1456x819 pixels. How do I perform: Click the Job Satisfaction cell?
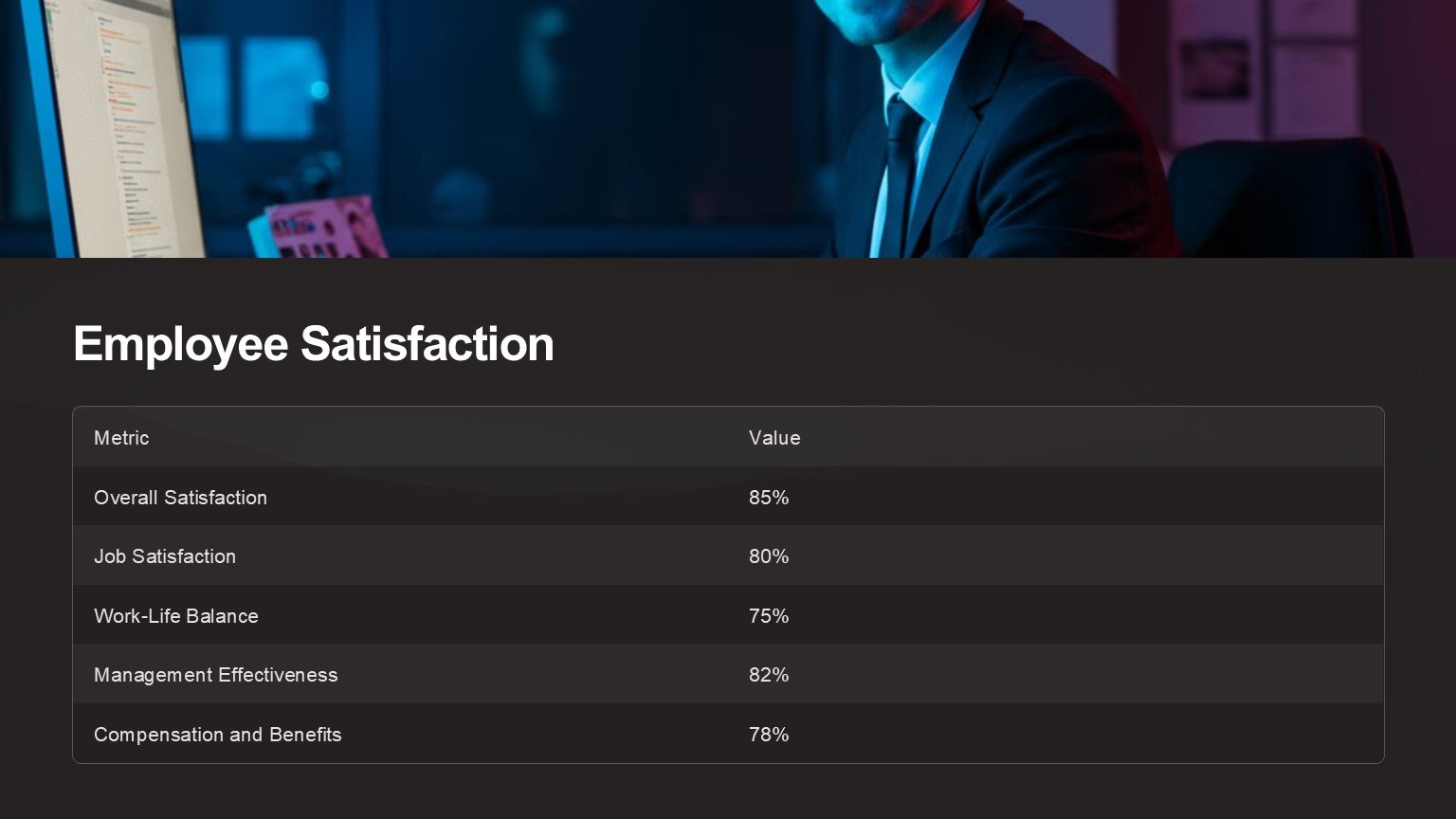coord(165,556)
